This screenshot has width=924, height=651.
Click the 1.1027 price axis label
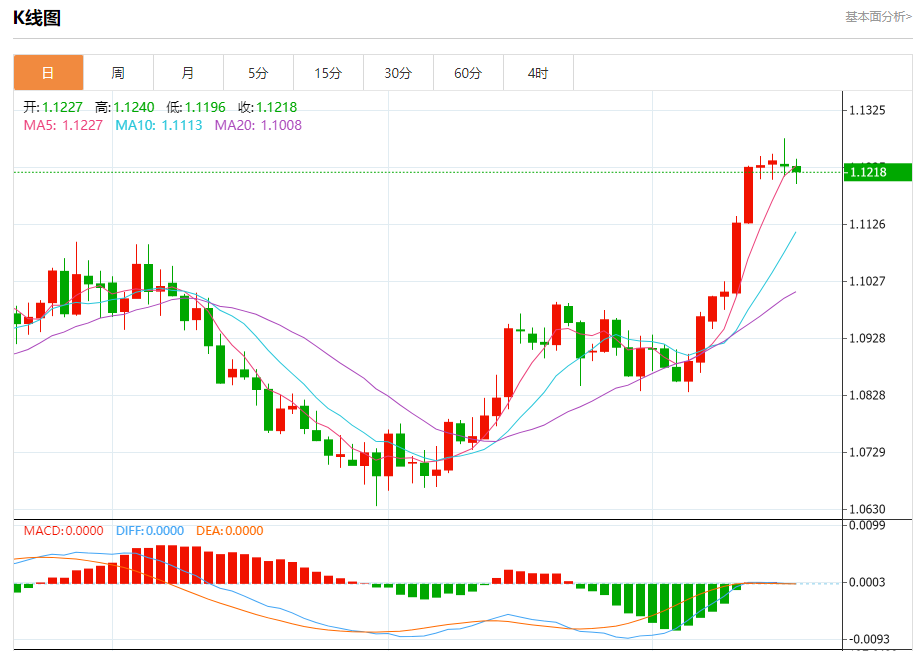tap(867, 281)
